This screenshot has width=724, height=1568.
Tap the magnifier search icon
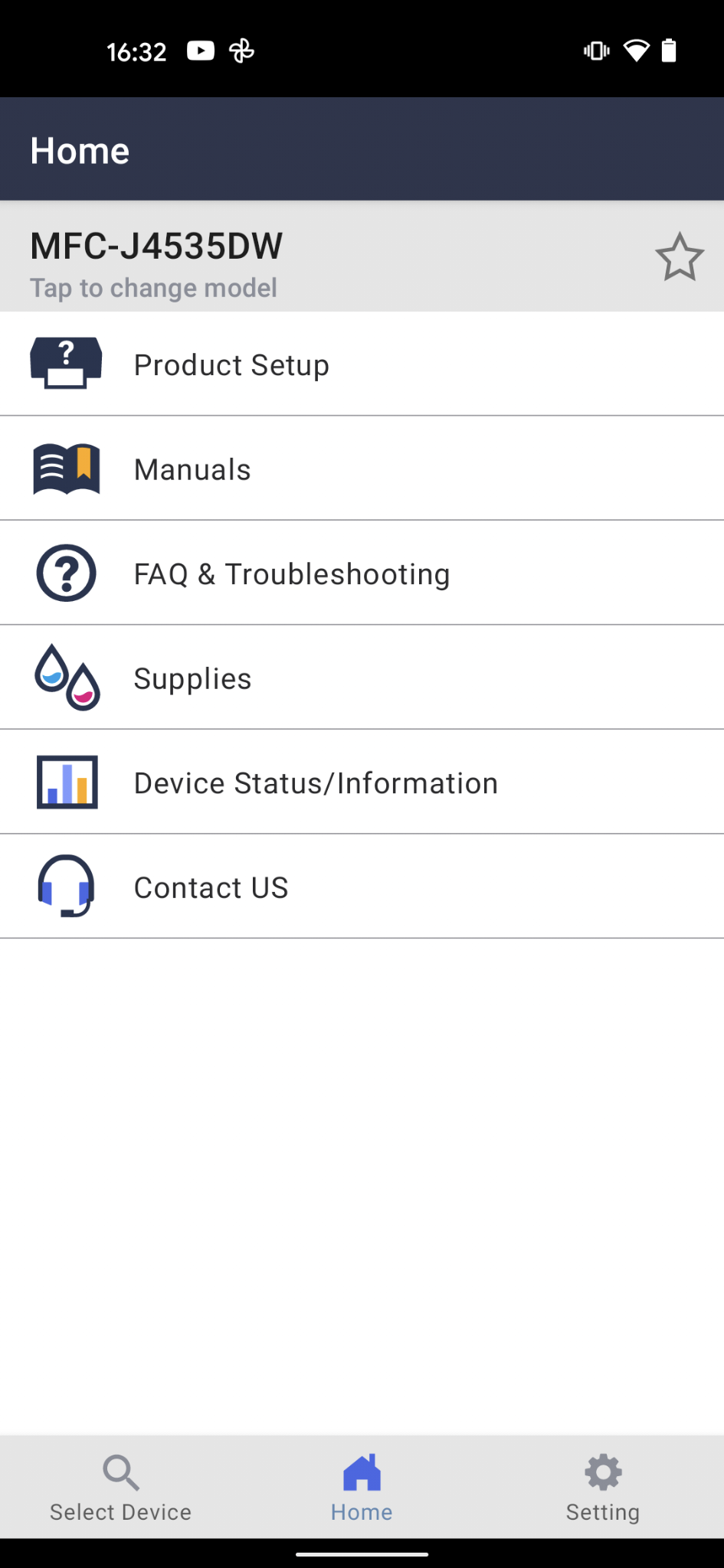click(x=121, y=1472)
